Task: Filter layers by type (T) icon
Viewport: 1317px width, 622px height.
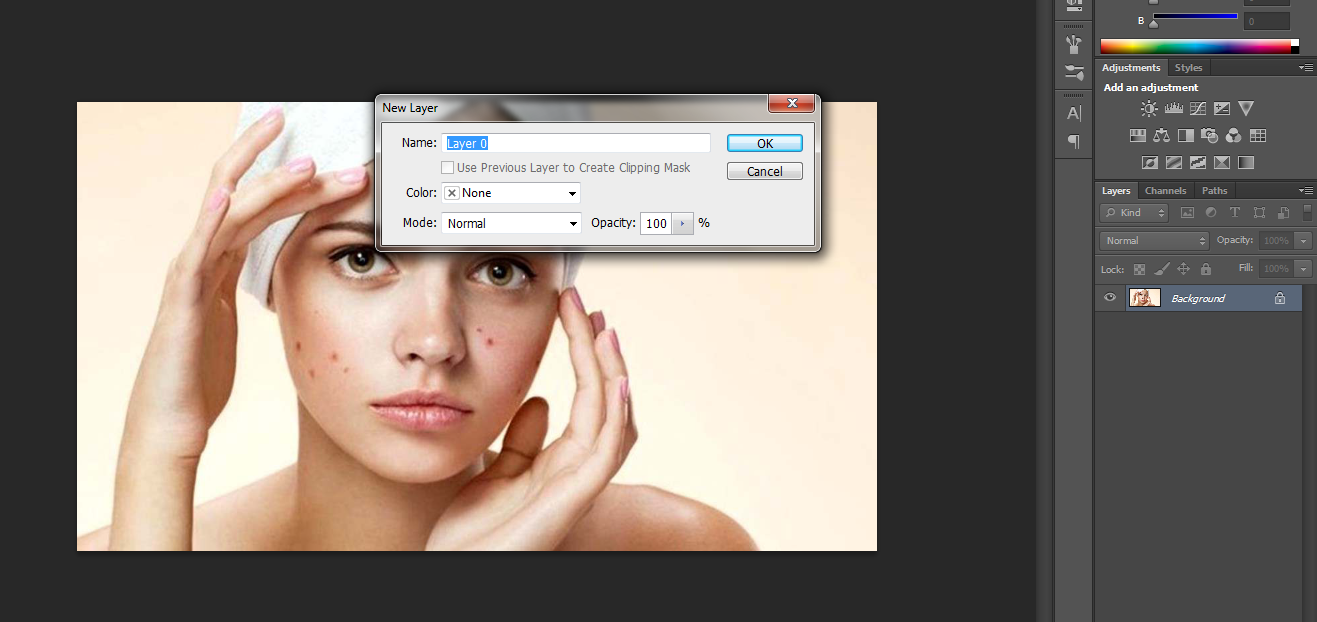Action: (x=1234, y=213)
